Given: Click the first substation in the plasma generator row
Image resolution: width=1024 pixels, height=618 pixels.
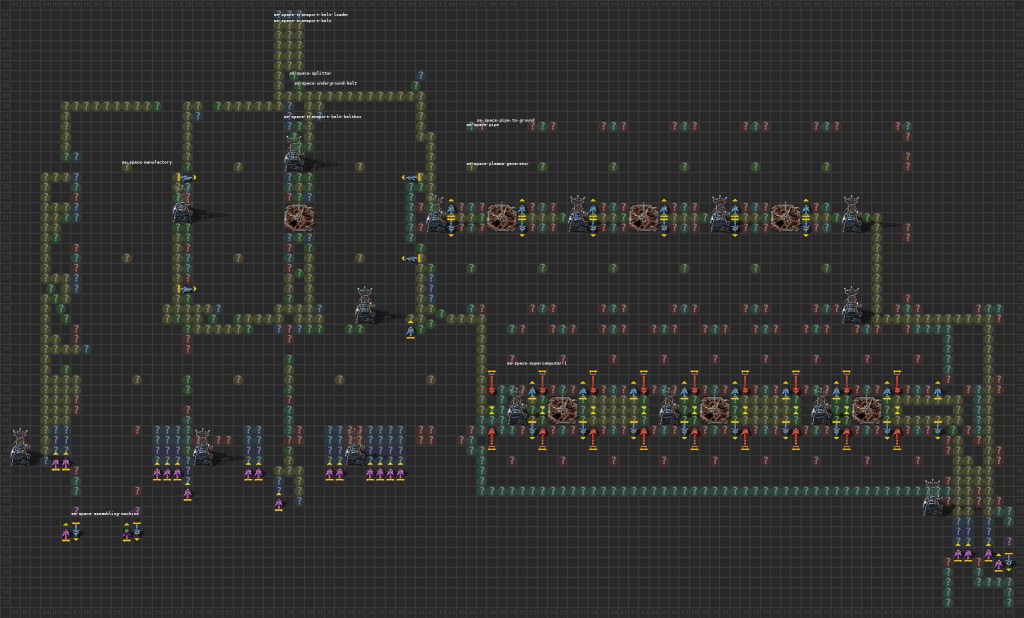Looking at the screenshot, I should pos(436,214).
